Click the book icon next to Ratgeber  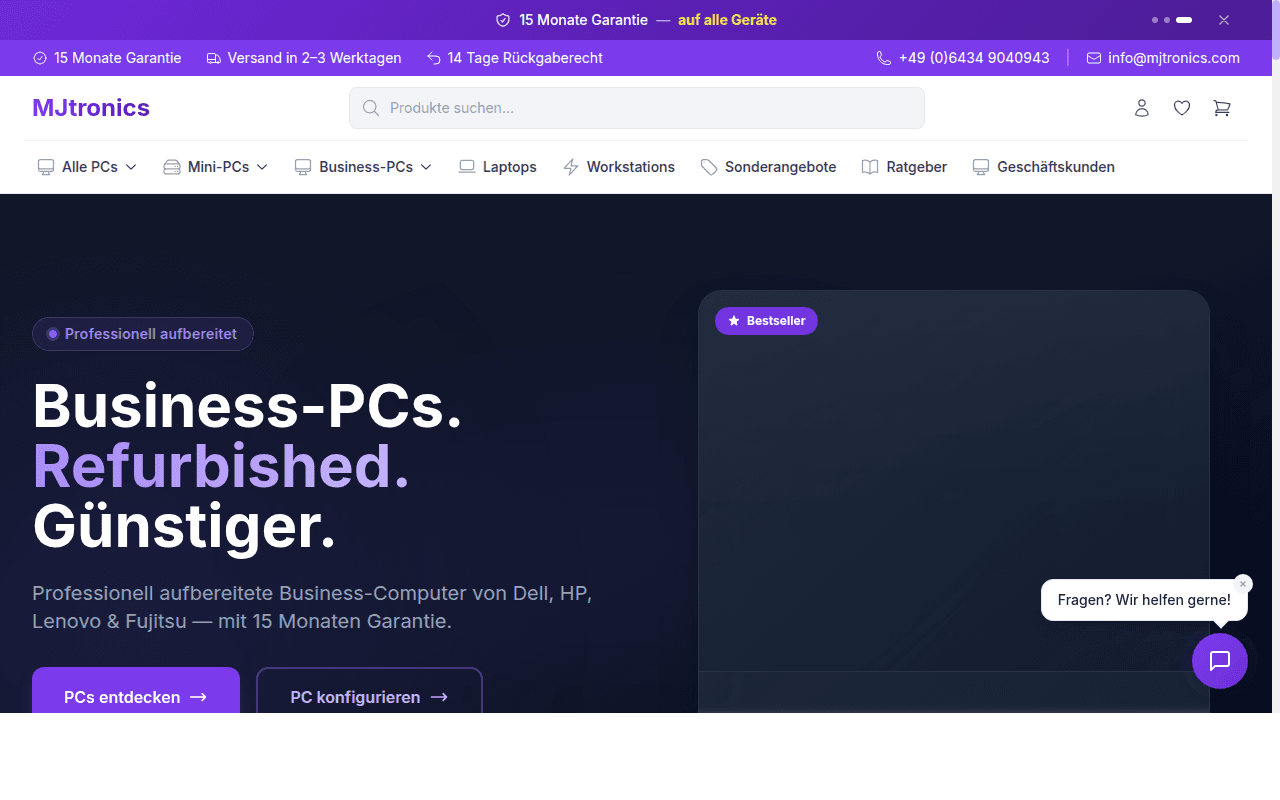(870, 166)
